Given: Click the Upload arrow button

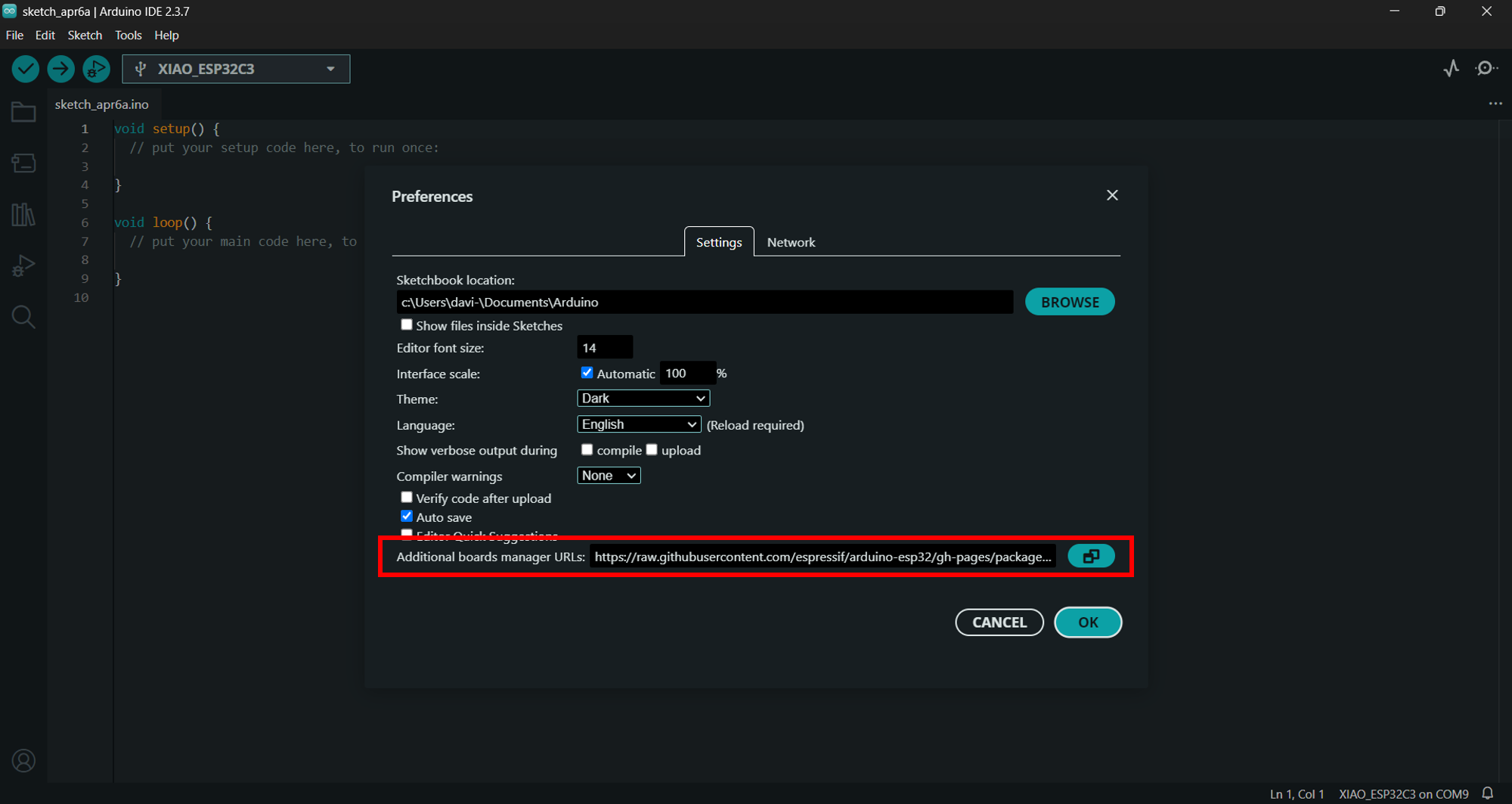Looking at the screenshot, I should click(x=60, y=69).
